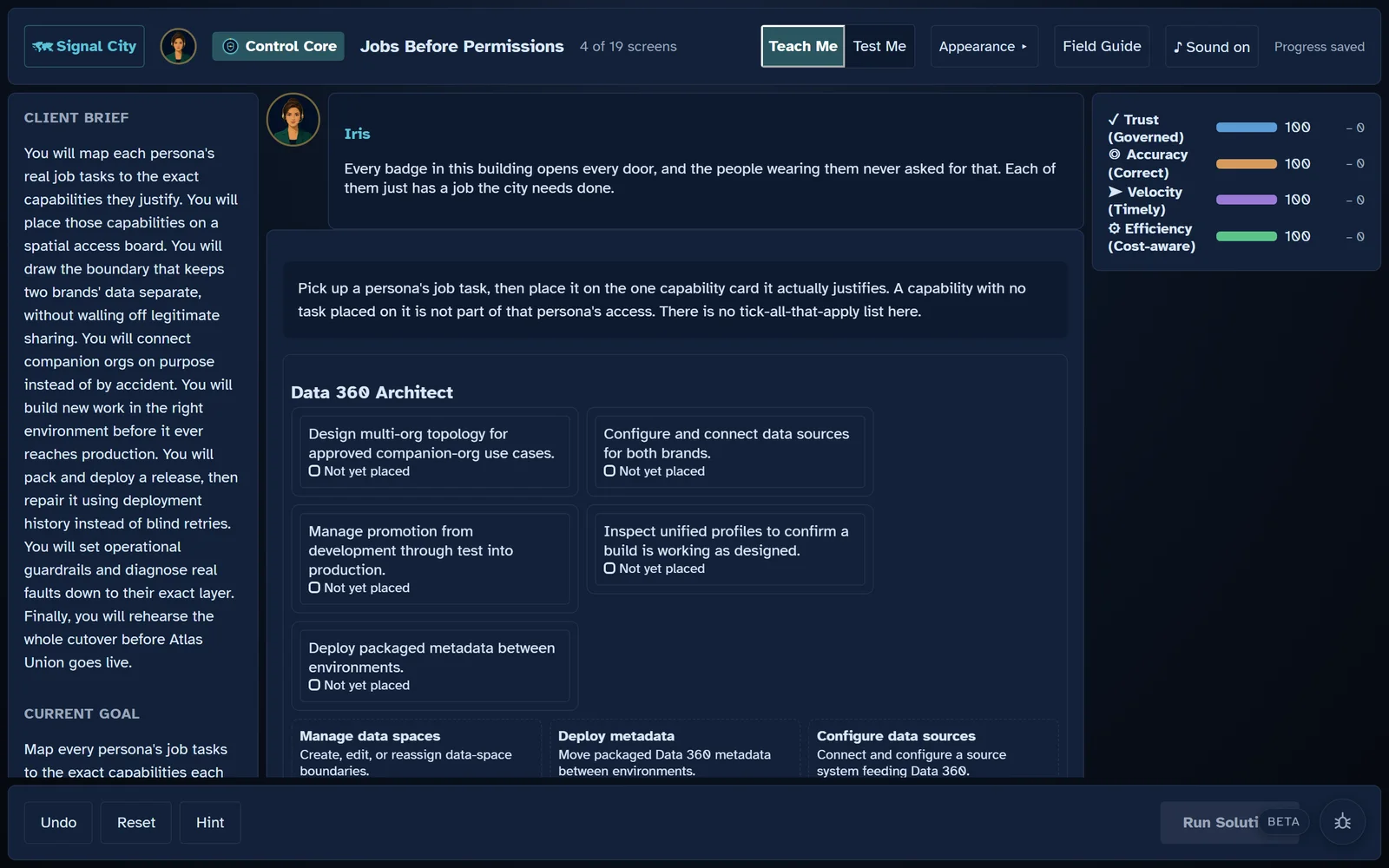This screenshot has width=1389, height=868.
Task: Click checkbox under 'Deploy packaged metadata between environments'
Action: point(314,685)
